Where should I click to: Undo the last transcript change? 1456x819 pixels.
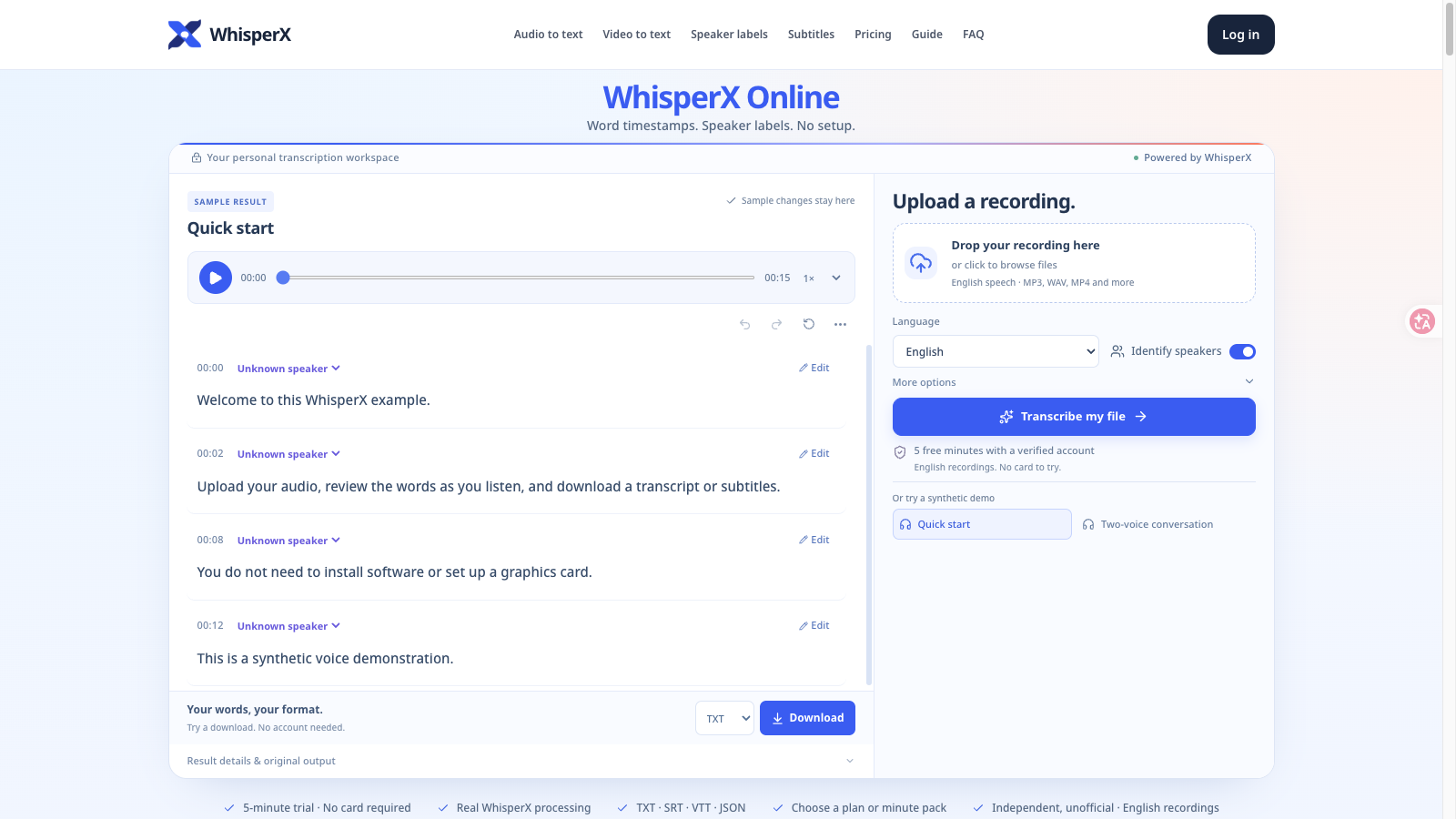[745, 324]
